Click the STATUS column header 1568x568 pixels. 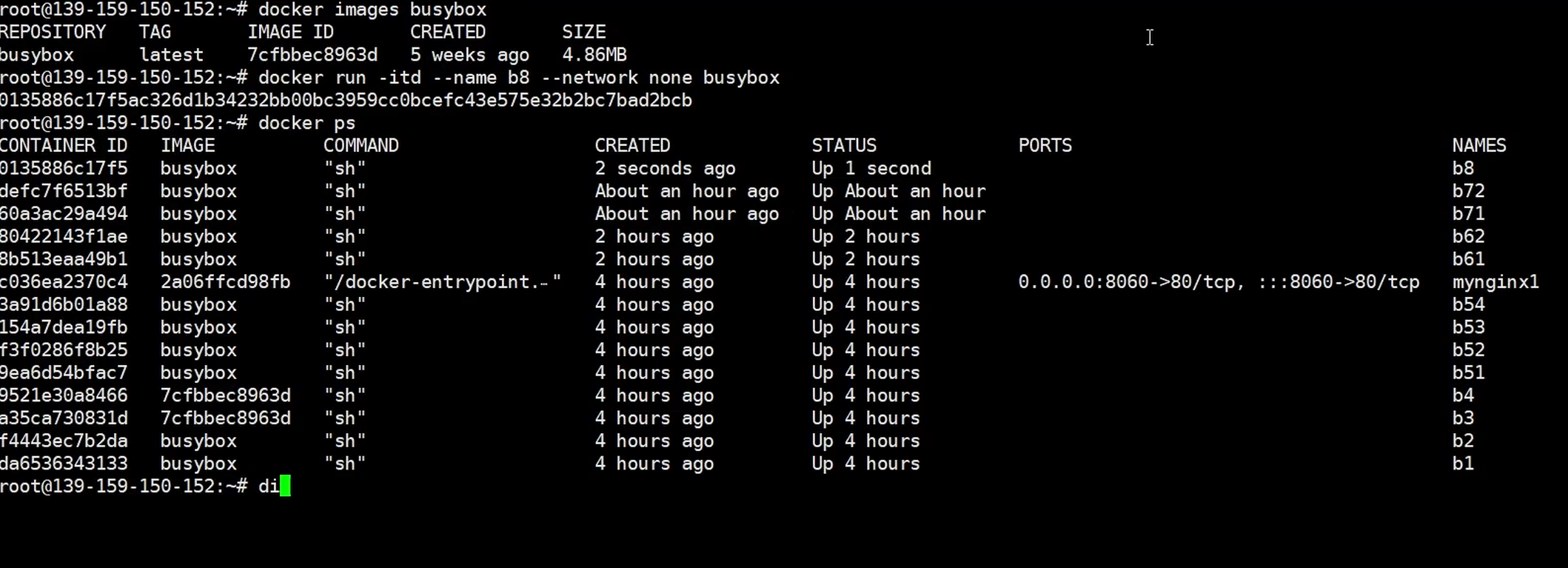point(844,146)
